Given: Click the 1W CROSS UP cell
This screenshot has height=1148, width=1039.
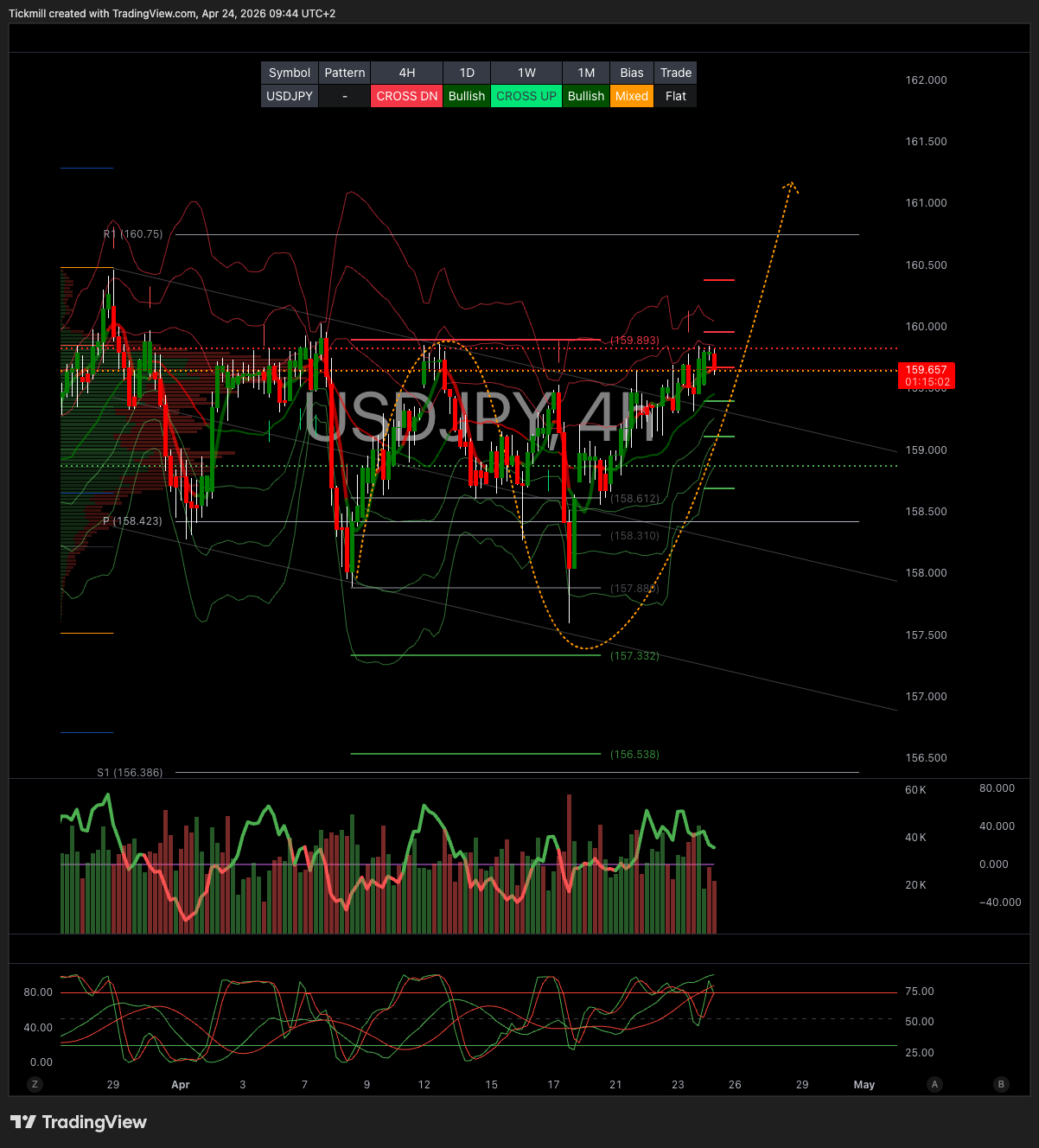Looking at the screenshot, I should pyautogui.click(x=526, y=96).
